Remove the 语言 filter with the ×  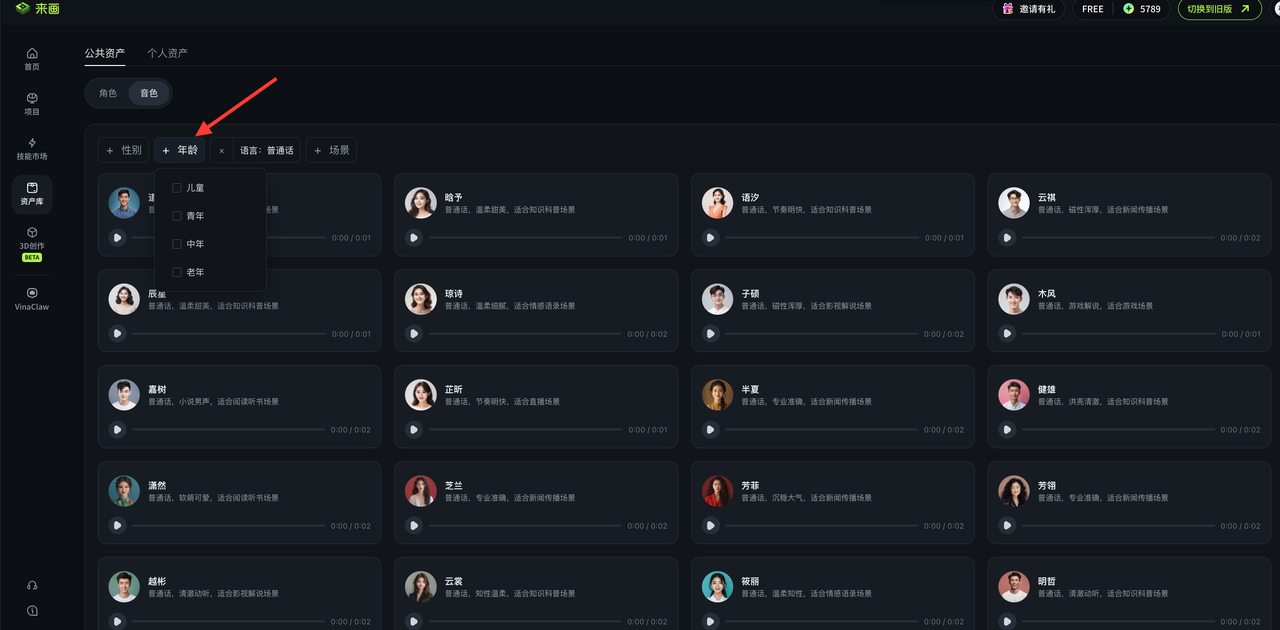tap(221, 151)
